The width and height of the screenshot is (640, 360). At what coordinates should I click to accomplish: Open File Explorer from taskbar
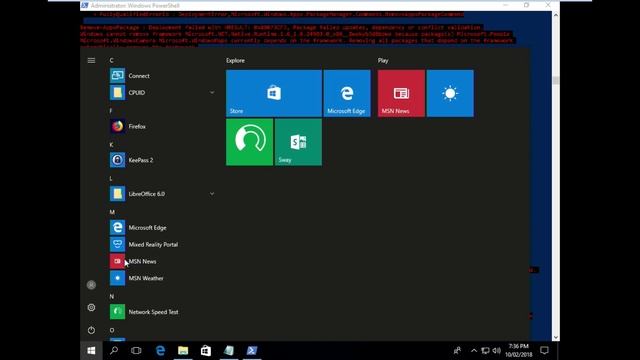point(183,351)
